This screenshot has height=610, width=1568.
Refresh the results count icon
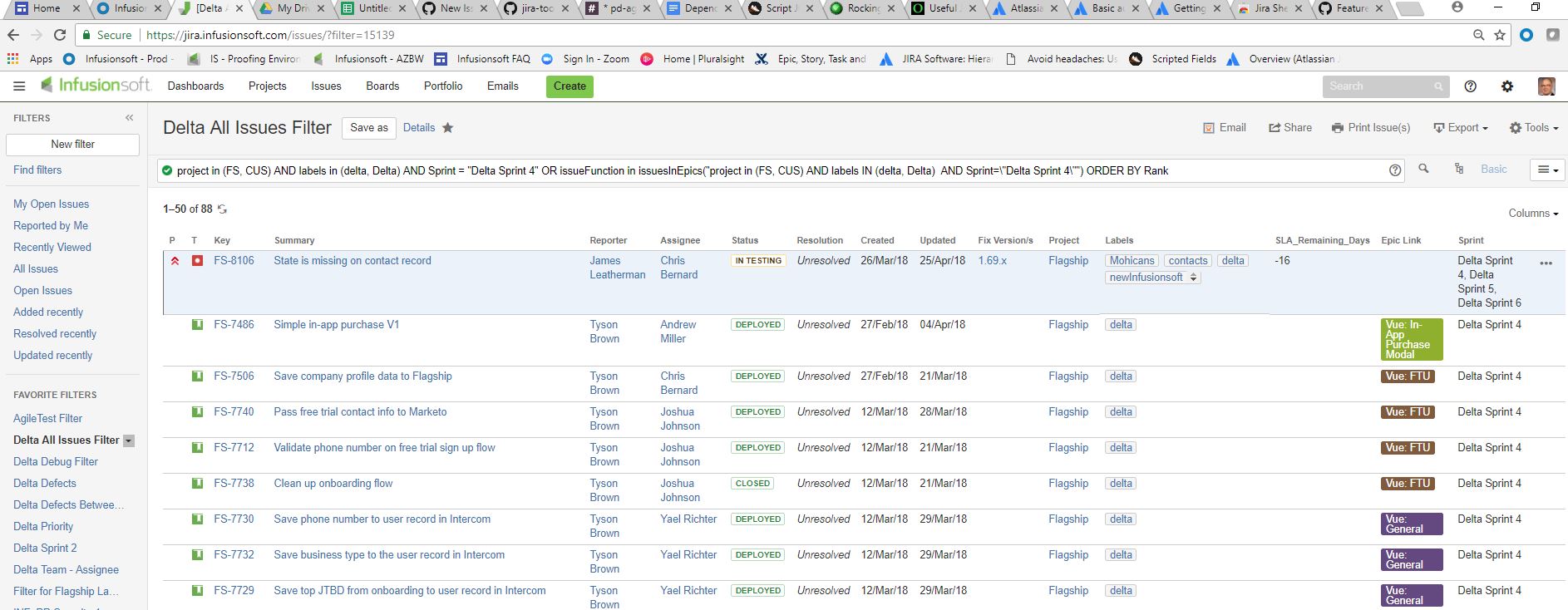[222, 209]
